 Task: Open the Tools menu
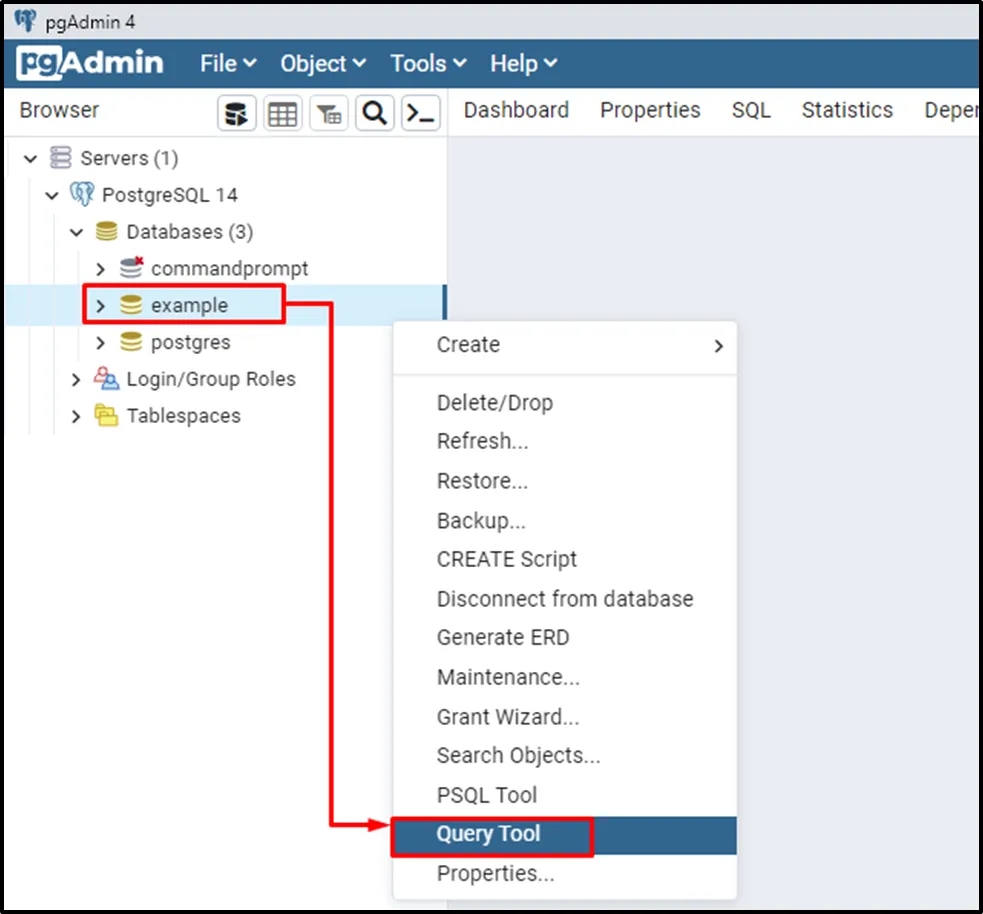[x=428, y=63]
